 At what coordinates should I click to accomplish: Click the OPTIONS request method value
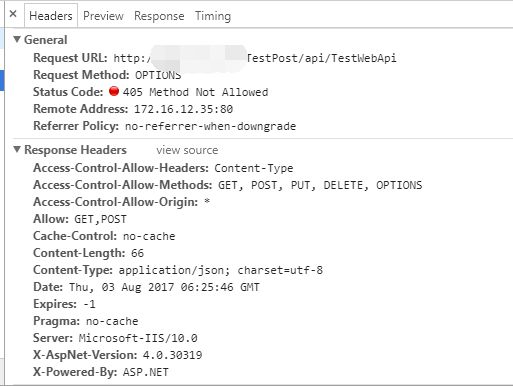click(158, 75)
